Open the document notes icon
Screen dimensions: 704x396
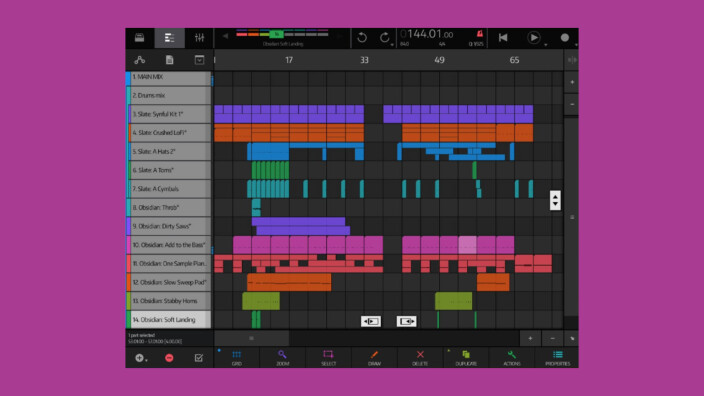[169, 60]
